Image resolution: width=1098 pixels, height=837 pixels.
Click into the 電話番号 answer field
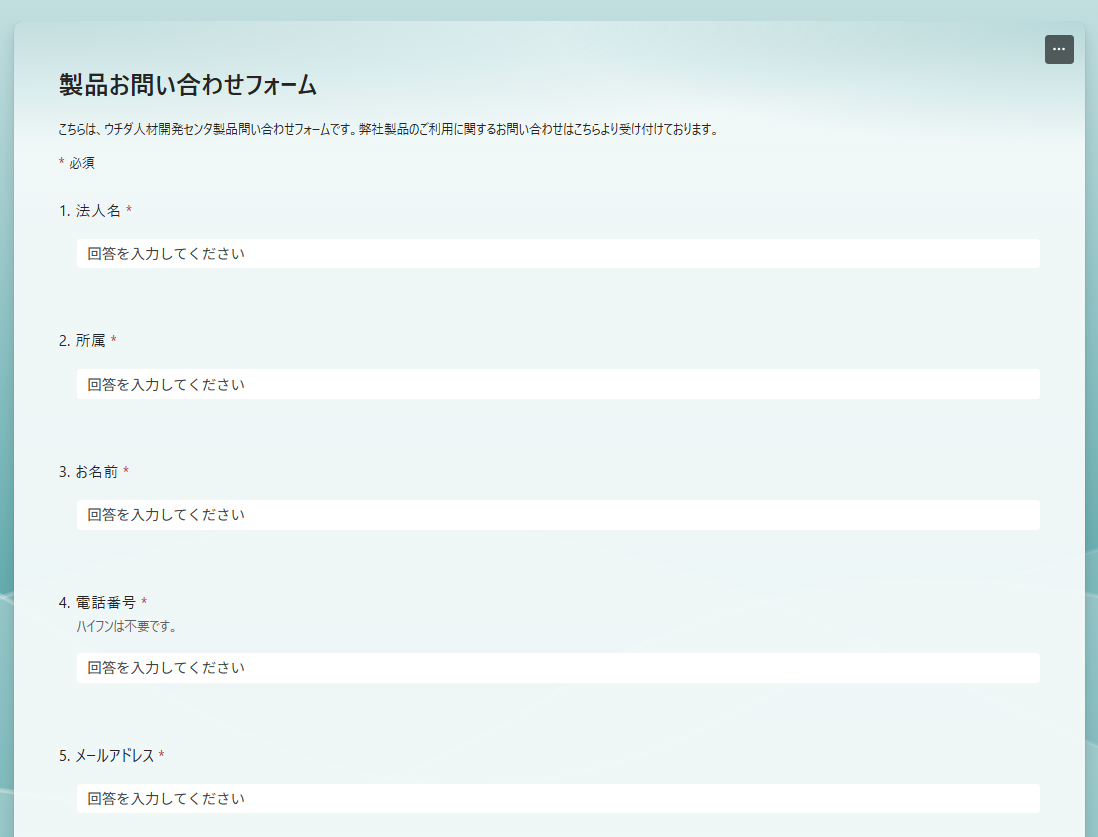tap(558, 668)
